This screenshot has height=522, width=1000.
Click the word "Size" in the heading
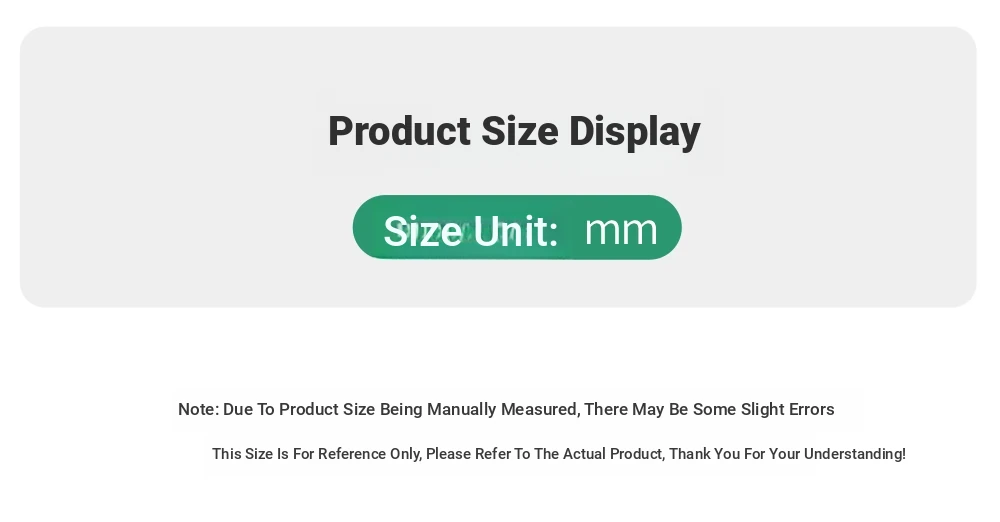tap(520, 131)
